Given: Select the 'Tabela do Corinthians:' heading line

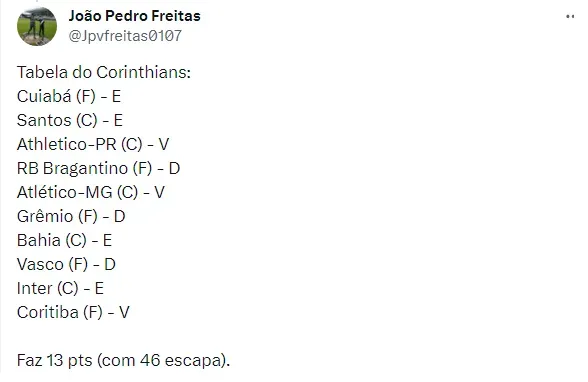Looking at the screenshot, I should tap(104, 72).
